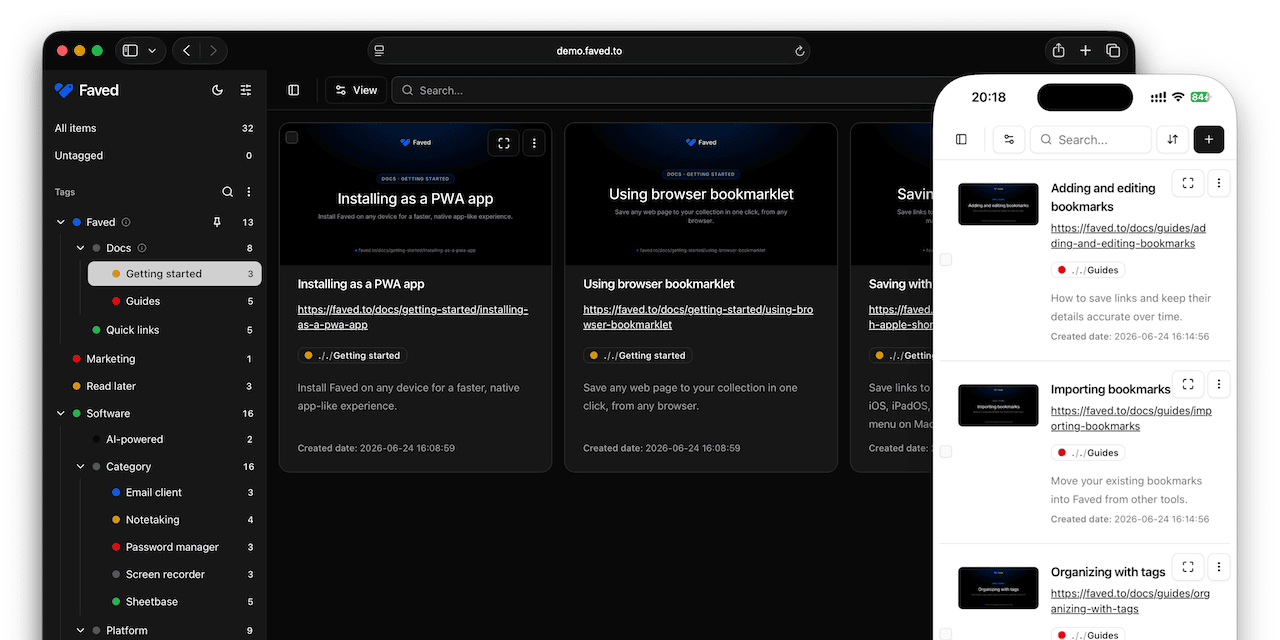
Task: Open three-dot menu for Importing bookmarks
Action: pos(1218,383)
